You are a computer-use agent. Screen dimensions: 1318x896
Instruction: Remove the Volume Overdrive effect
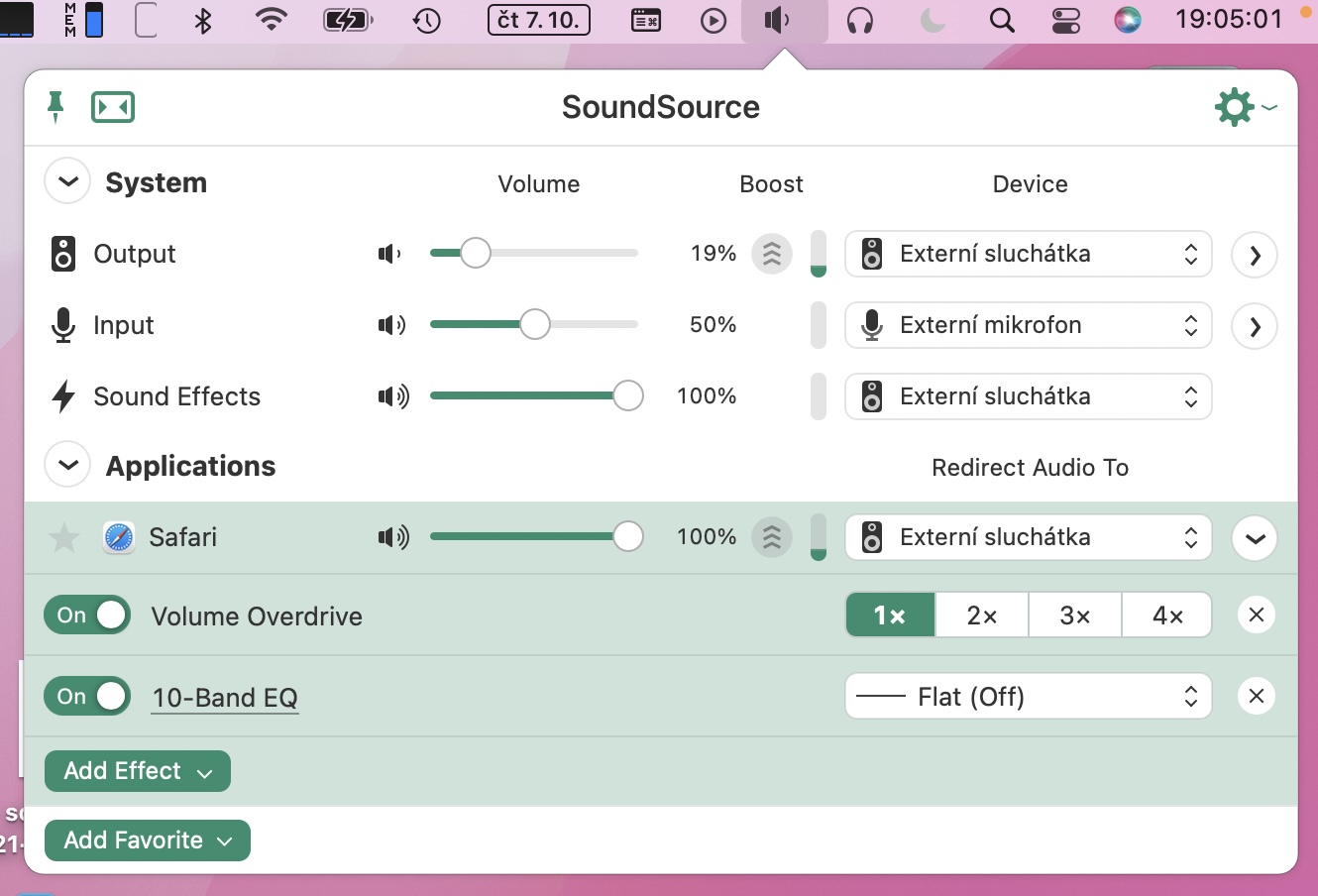1256,615
